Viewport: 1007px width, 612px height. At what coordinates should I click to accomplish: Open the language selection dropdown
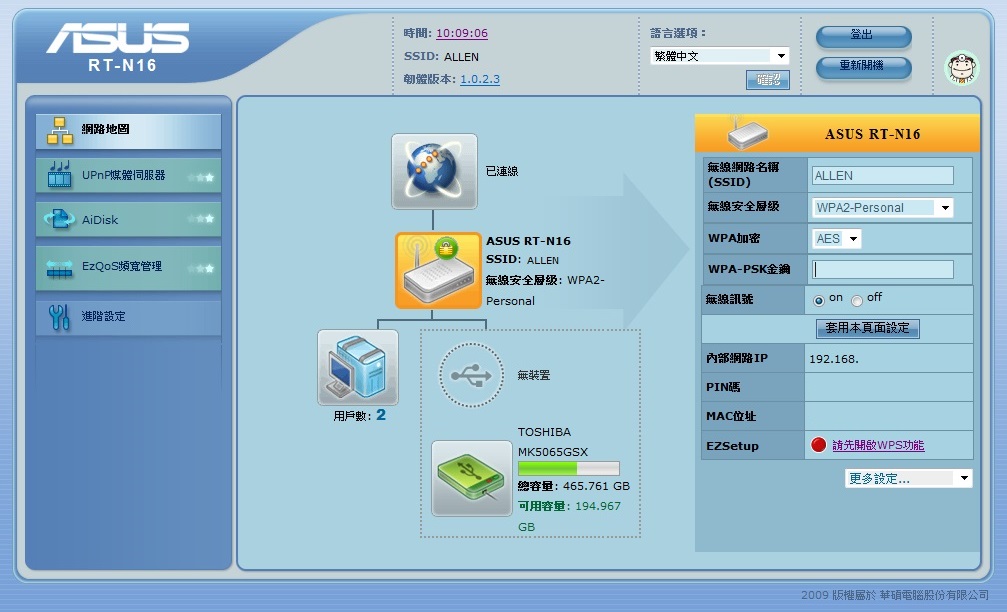[x=719, y=56]
